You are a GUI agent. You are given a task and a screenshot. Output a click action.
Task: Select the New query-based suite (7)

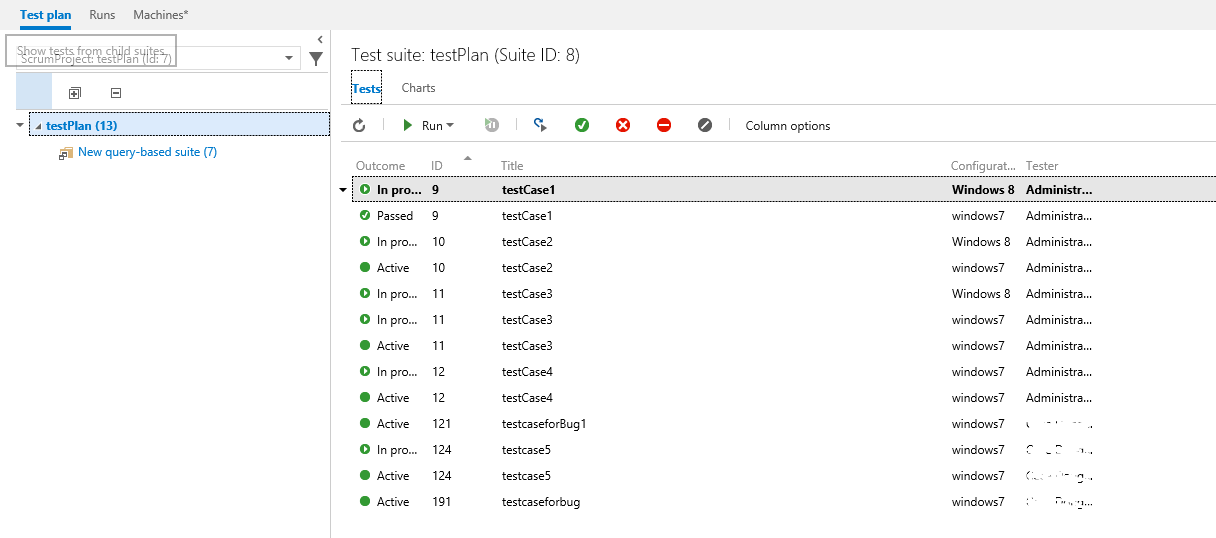click(x=147, y=152)
